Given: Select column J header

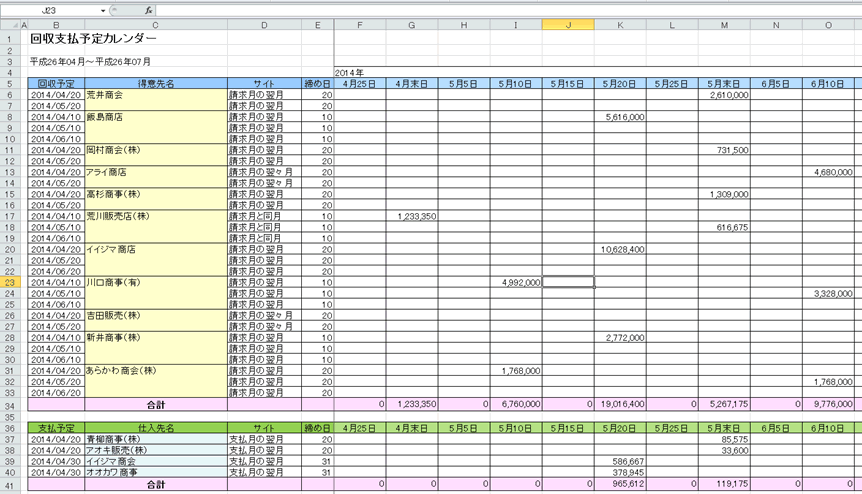Looking at the screenshot, I should (x=568, y=24).
